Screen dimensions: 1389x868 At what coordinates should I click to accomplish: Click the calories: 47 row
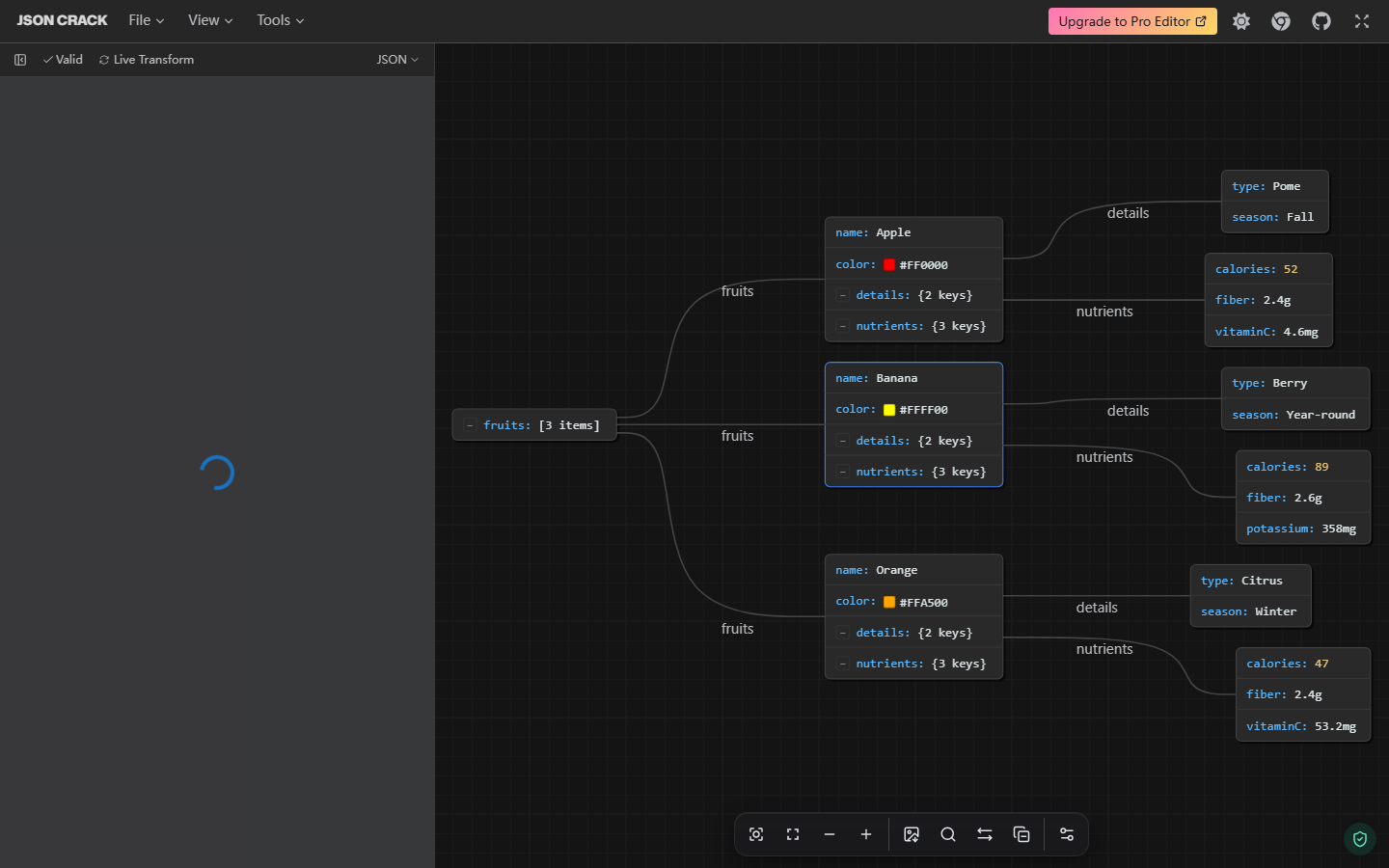[1303, 664]
